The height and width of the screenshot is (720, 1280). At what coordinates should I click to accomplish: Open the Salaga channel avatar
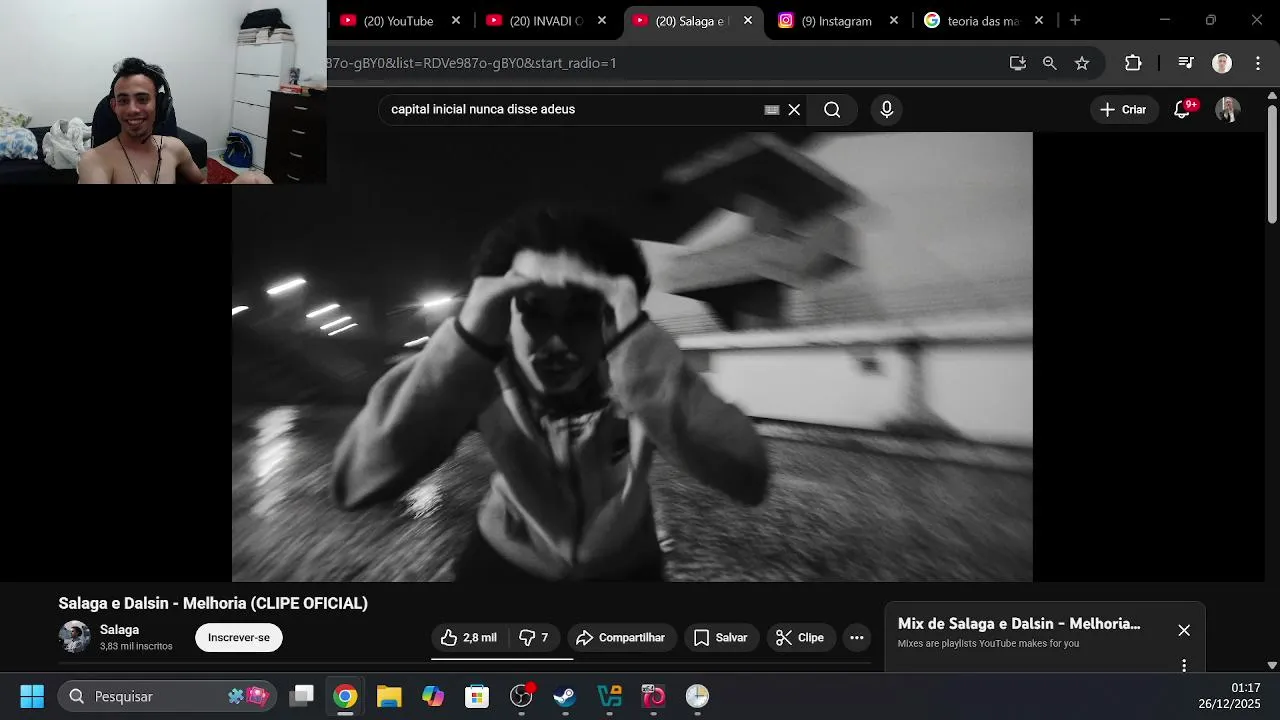pyautogui.click(x=75, y=637)
